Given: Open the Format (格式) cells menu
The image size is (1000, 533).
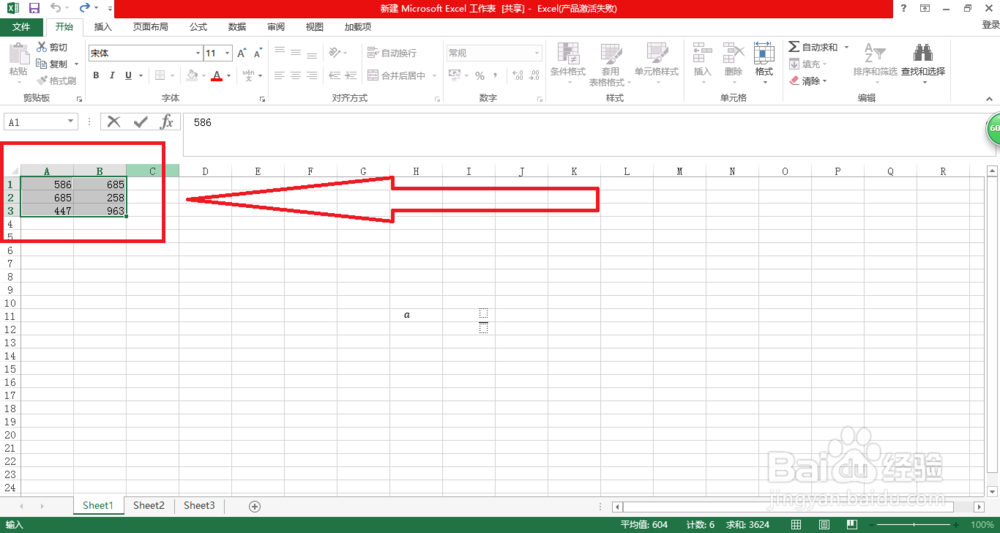Looking at the screenshot, I should click(x=763, y=64).
